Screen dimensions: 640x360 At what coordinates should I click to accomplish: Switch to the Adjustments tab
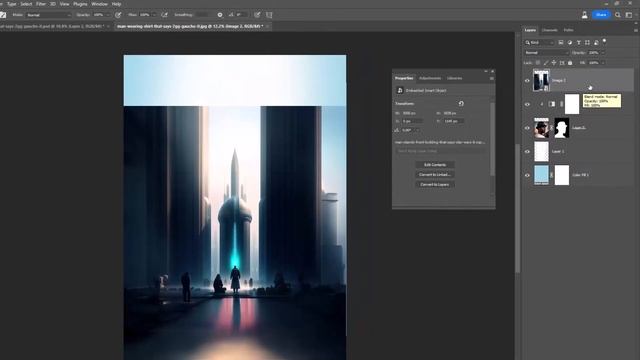click(430, 78)
